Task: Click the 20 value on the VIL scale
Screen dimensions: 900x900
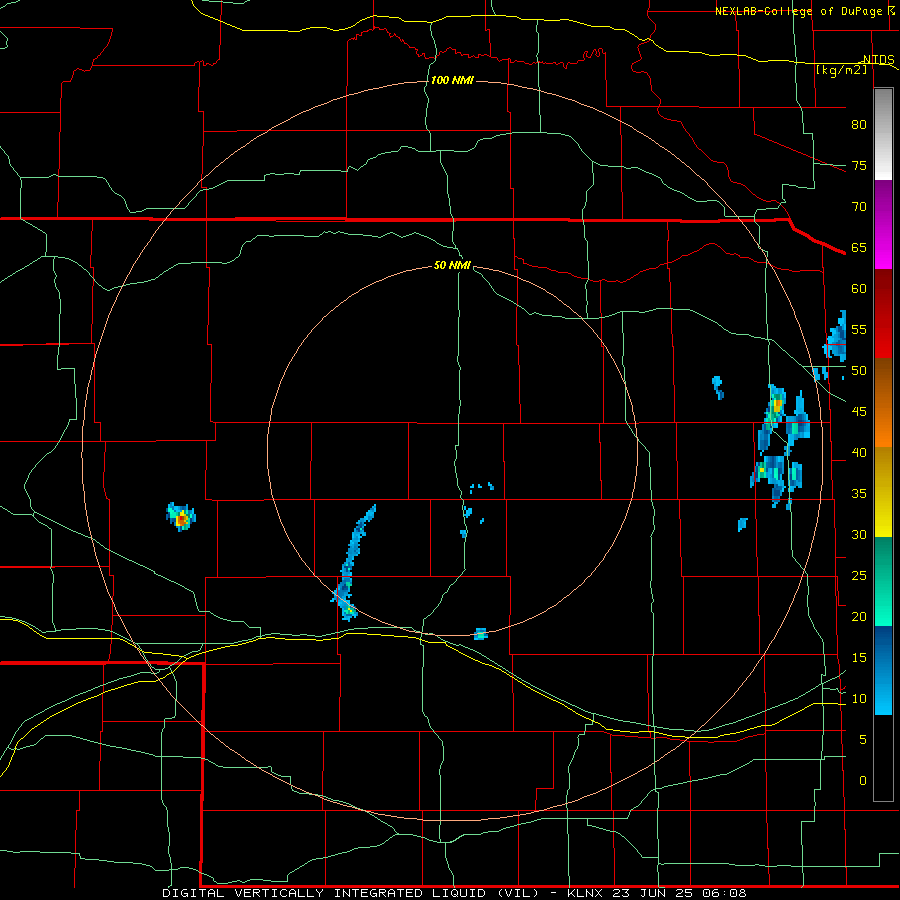Action: (859, 616)
